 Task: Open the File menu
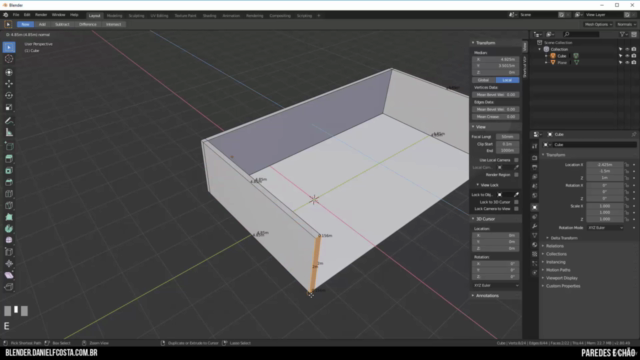pyautogui.click(x=16, y=15)
